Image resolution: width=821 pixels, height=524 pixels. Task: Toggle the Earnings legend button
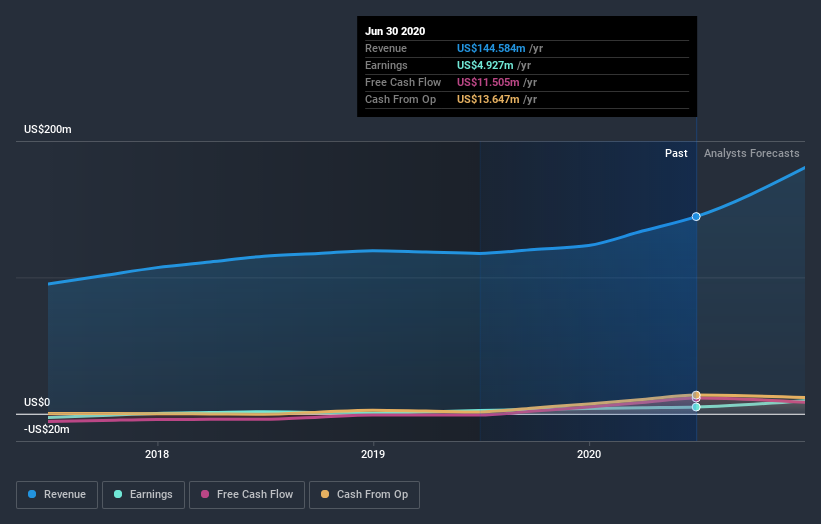coord(143,495)
